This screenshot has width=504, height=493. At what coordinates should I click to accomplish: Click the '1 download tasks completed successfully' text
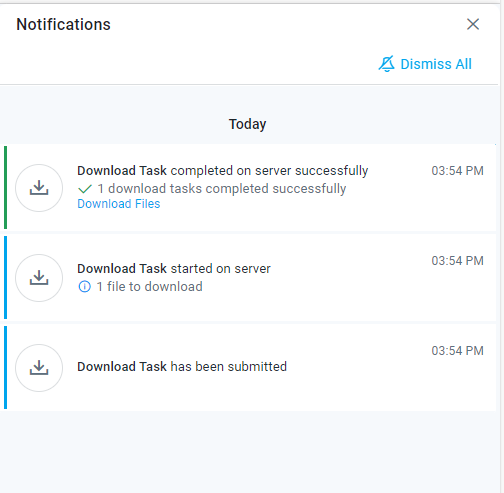point(222,189)
